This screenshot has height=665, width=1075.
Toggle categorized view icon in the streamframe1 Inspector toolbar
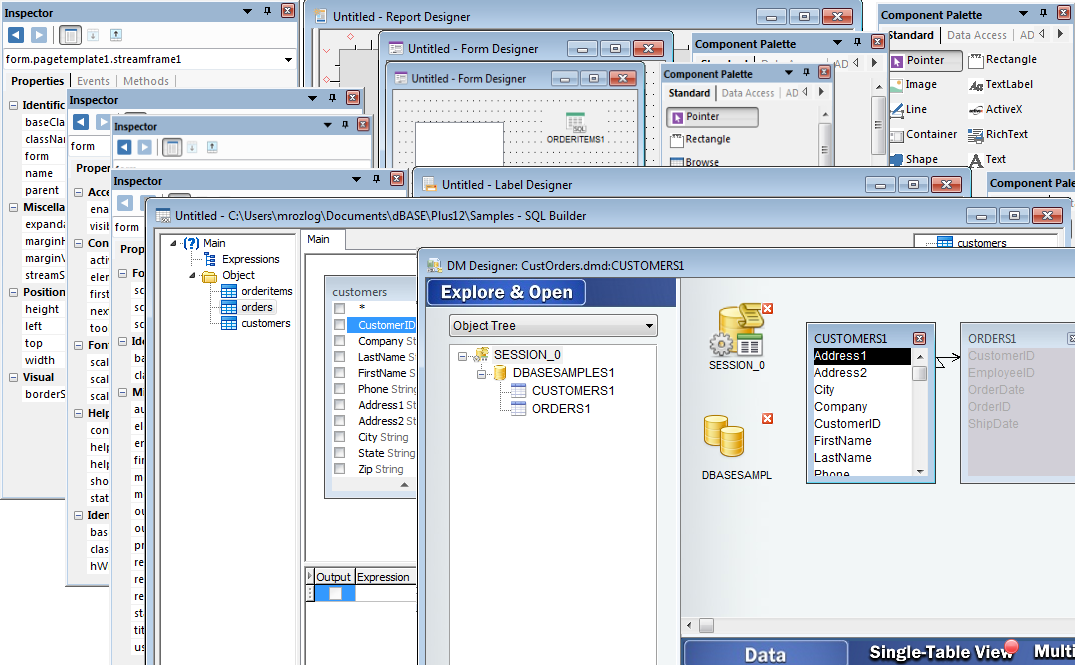[x=70, y=35]
